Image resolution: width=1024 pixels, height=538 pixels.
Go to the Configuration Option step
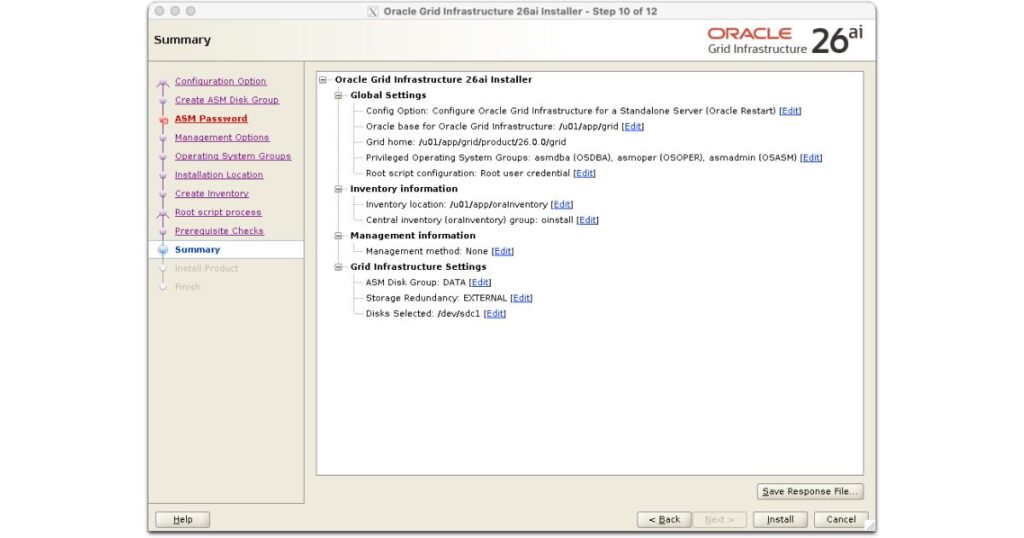[x=220, y=82]
